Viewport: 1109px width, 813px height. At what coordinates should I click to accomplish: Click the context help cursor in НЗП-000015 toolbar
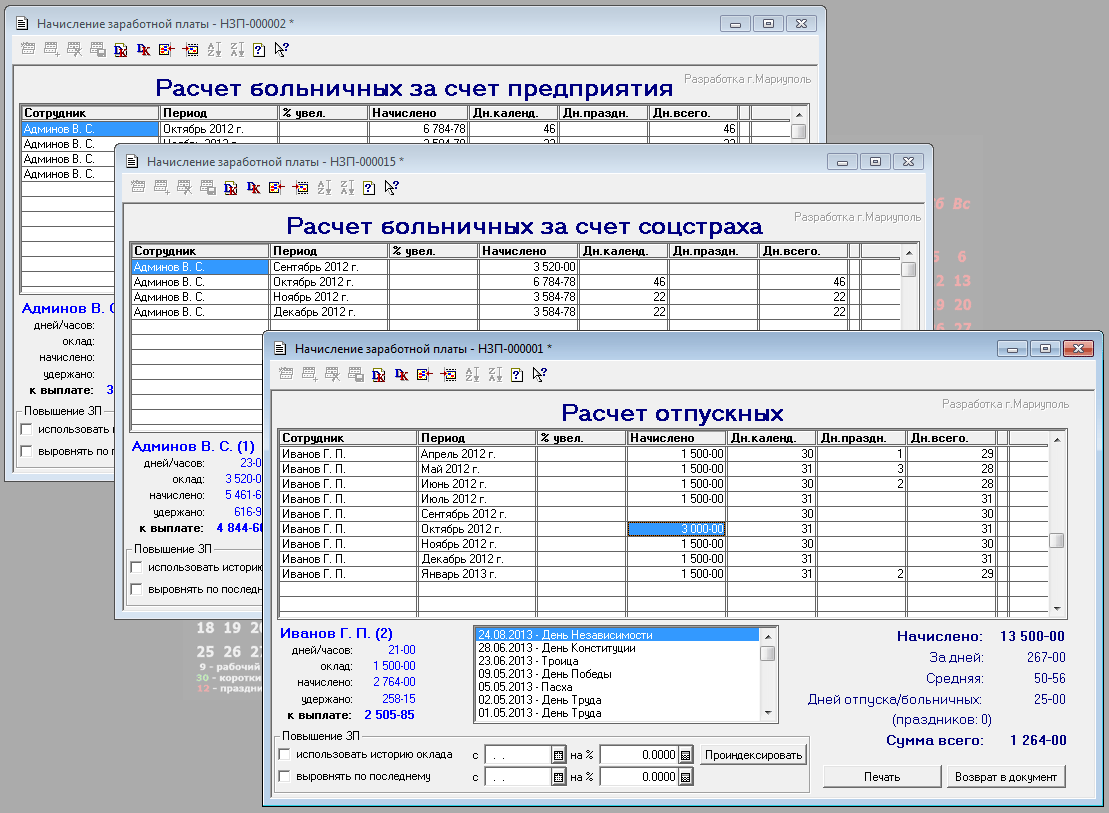pyautogui.click(x=392, y=188)
